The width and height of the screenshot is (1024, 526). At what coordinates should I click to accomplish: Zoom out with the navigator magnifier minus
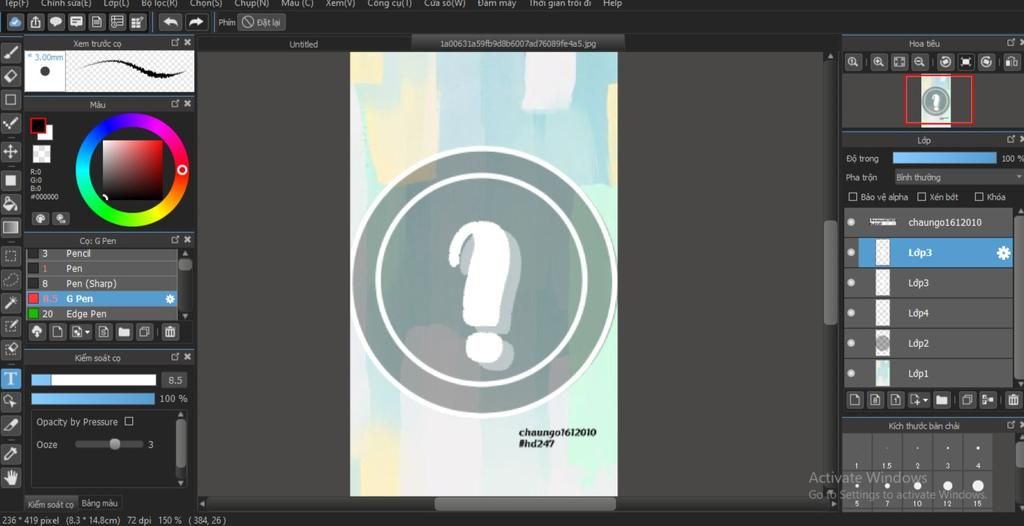(x=920, y=62)
